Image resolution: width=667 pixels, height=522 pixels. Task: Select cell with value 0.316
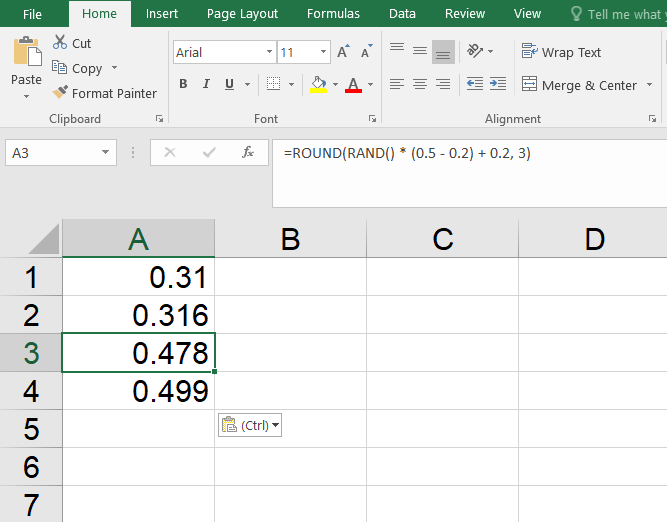pos(139,315)
